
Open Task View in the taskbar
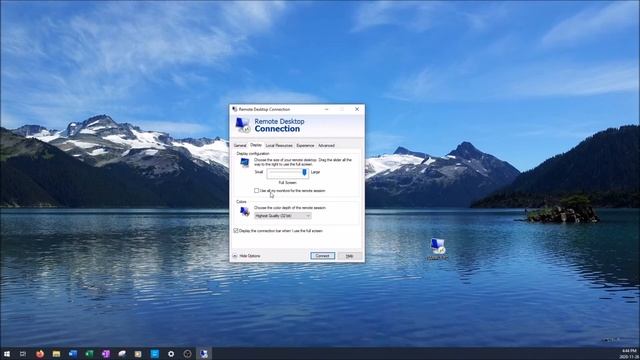(x=23, y=354)
